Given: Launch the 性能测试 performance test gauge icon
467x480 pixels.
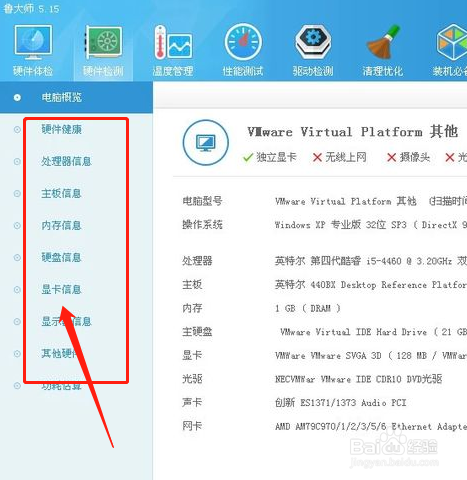Looking at the screenshot, I should [x=243, y=50].
